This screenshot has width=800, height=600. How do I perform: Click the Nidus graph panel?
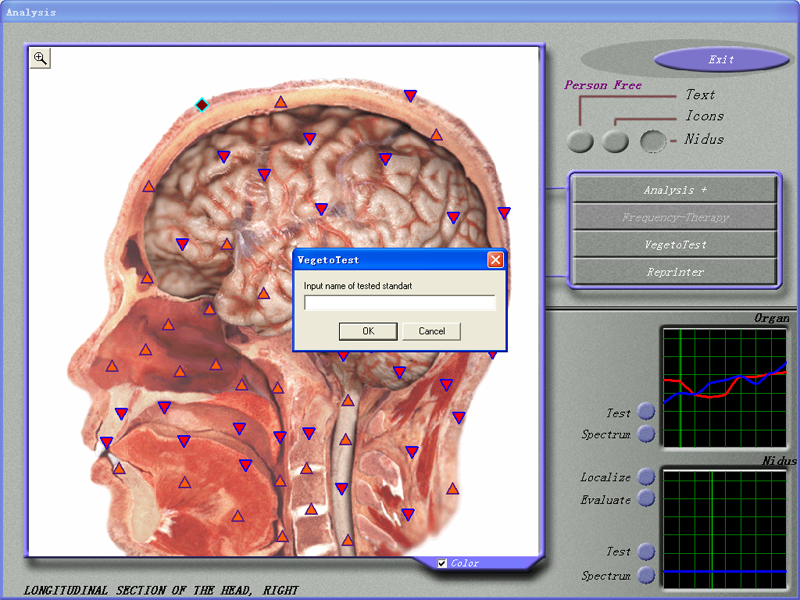(x=724, y=529)
